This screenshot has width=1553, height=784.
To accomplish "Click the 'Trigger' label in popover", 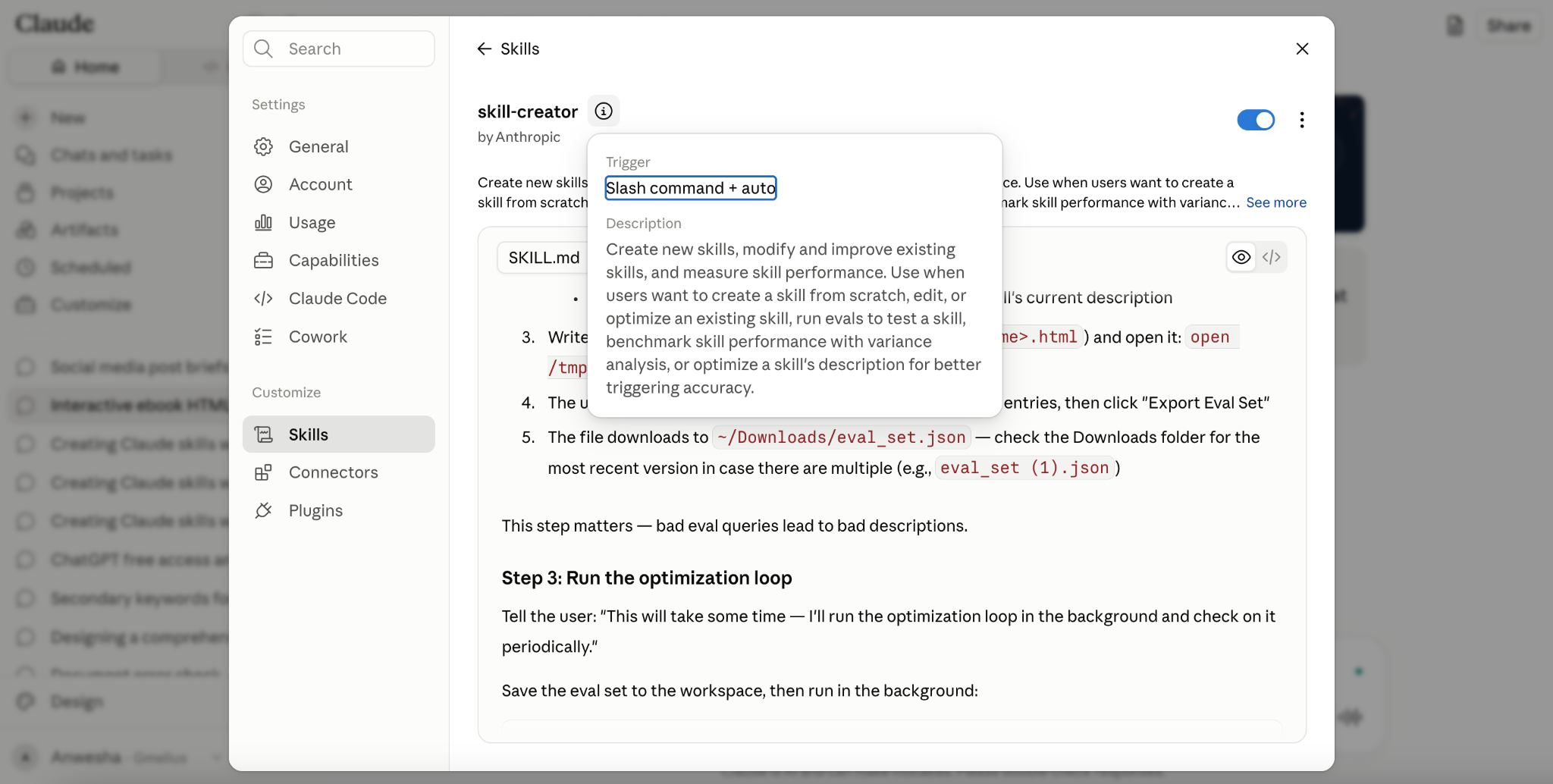I will pyautogui.click(x=628, y=162).
